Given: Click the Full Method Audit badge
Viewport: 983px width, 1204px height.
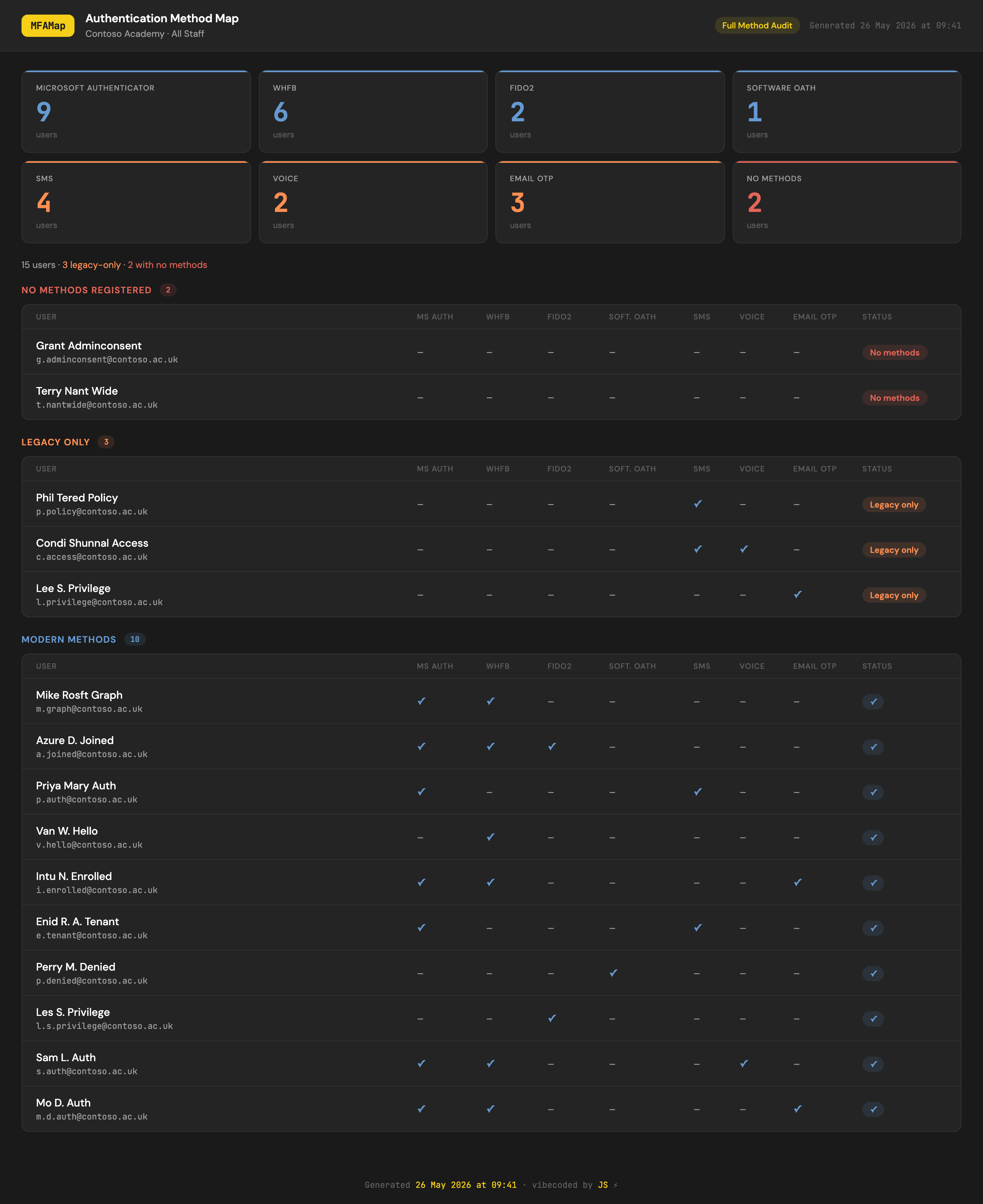Looking at the screenshot, I should [x=756, y=25].
